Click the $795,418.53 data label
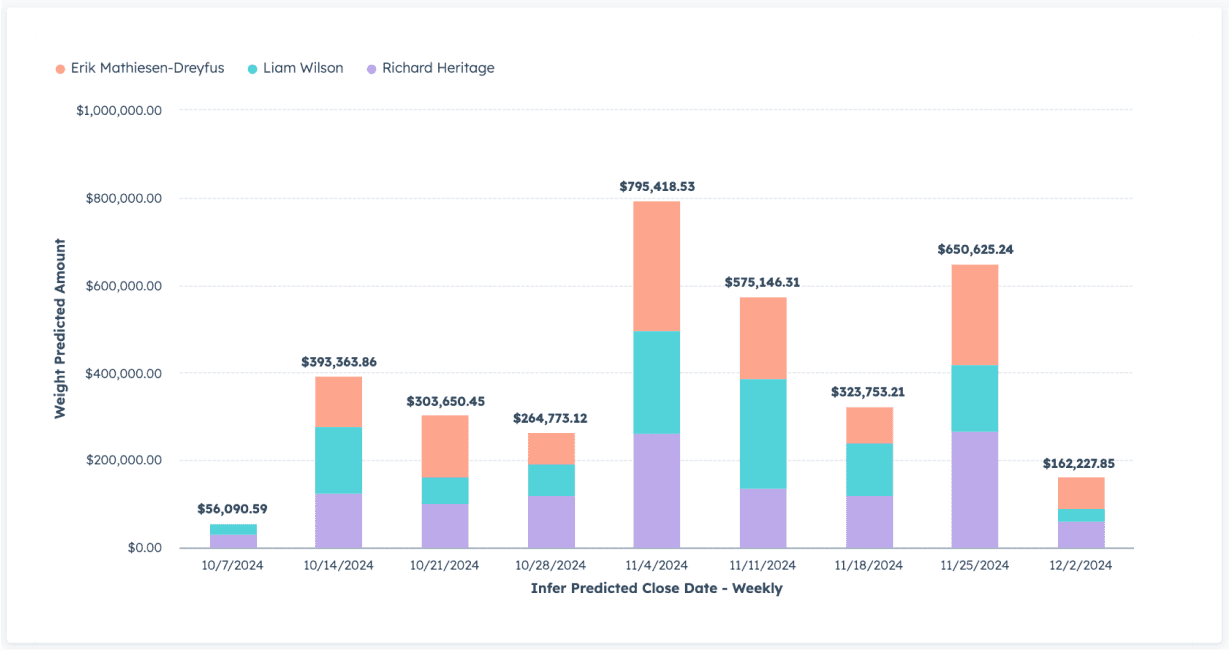 click(x=657, y=187)
